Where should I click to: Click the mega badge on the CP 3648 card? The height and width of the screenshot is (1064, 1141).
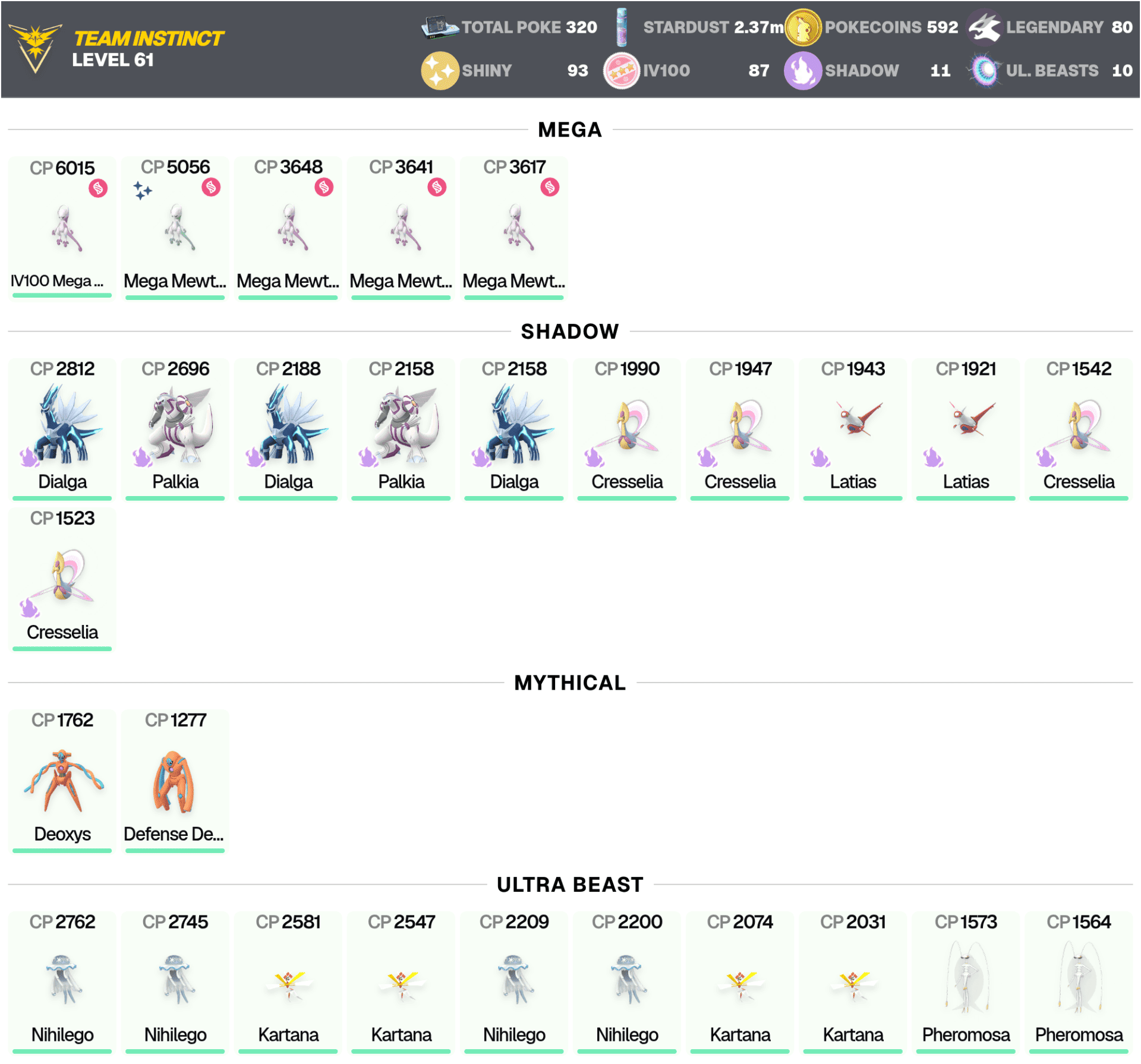tap(324, 187)
